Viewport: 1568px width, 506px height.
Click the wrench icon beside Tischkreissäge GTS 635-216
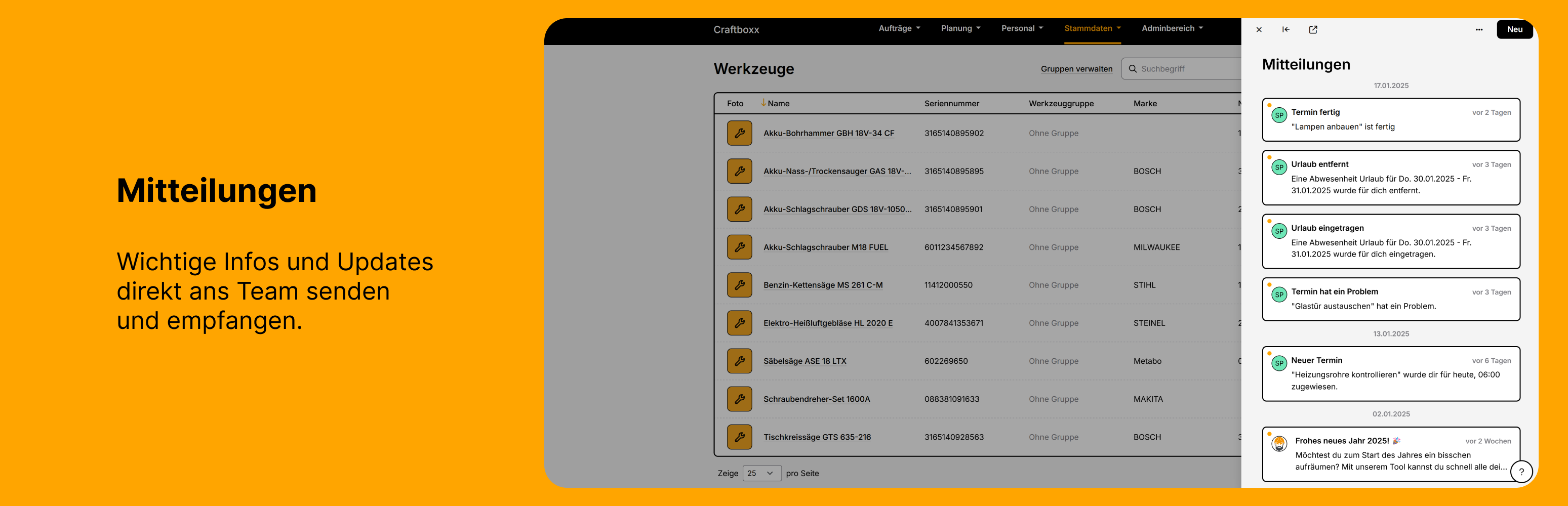point(739,437)
